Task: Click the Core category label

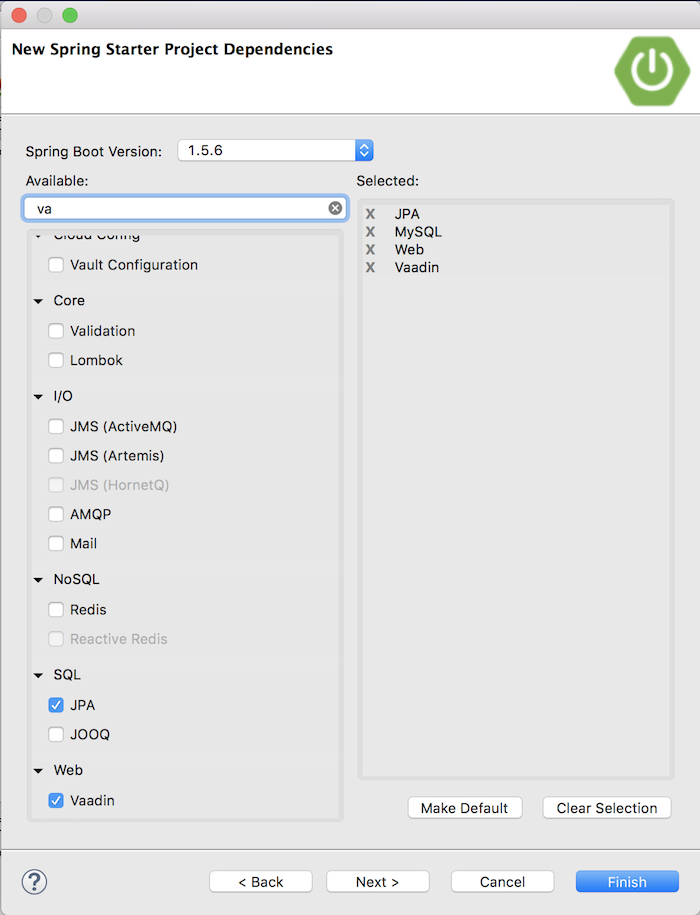Action: (69, 301)
